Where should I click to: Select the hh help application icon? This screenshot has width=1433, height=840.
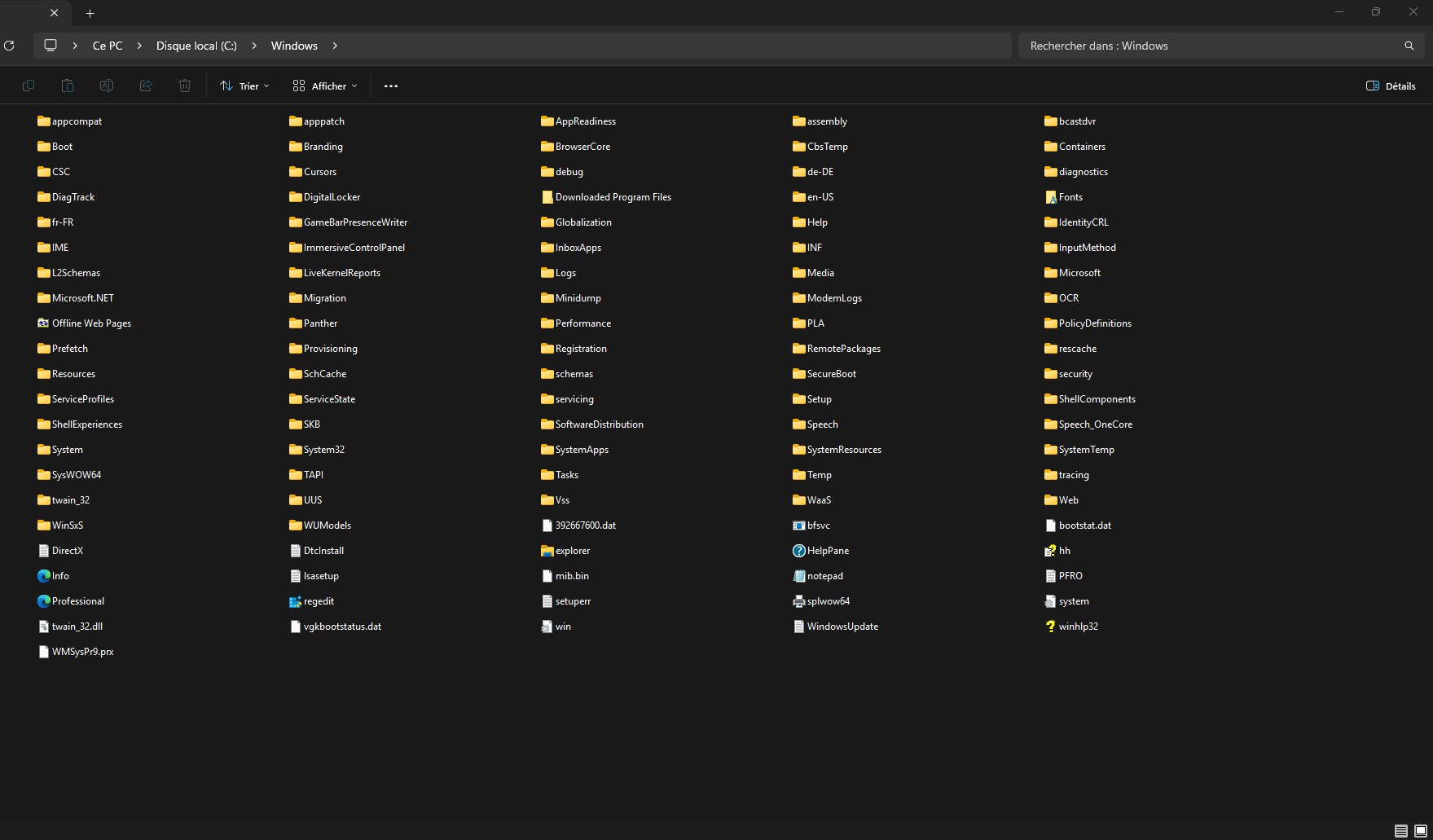coord(1051,551)
